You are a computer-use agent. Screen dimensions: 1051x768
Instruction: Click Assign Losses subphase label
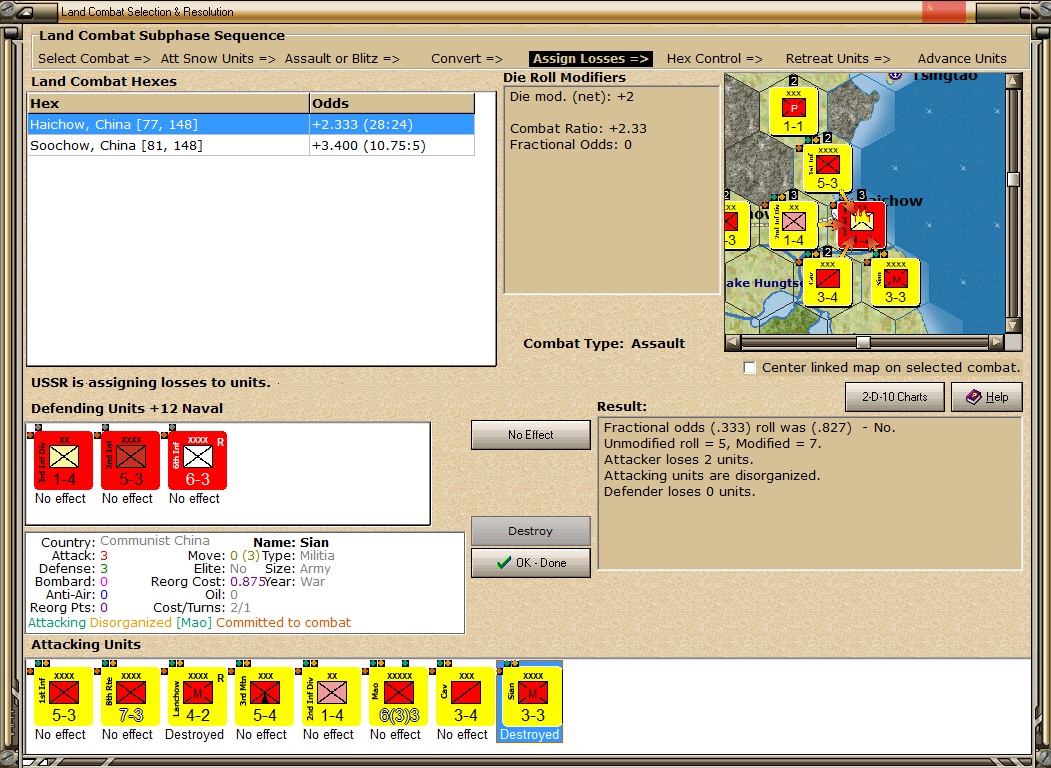point(591,58)
